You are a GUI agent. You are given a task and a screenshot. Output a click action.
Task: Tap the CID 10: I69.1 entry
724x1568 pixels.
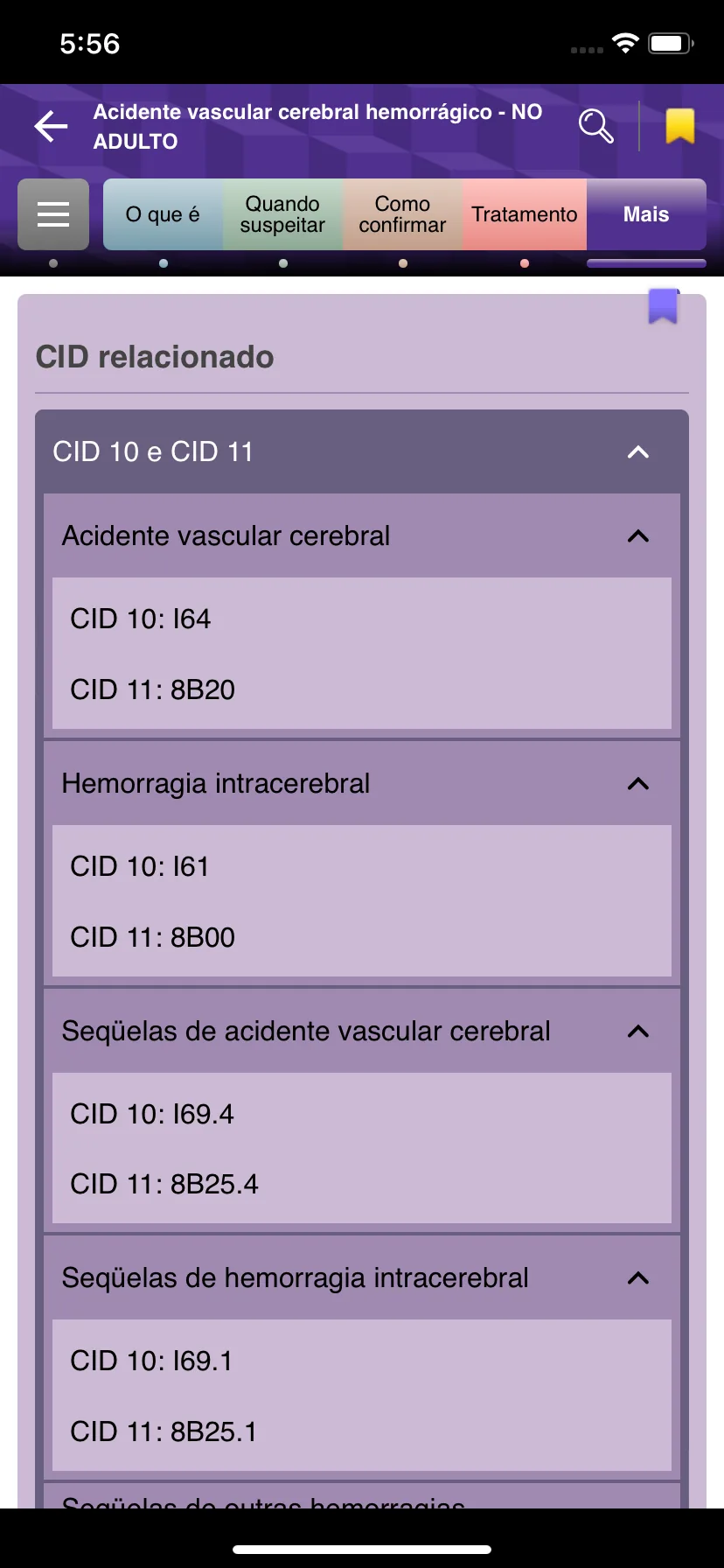151,1361
